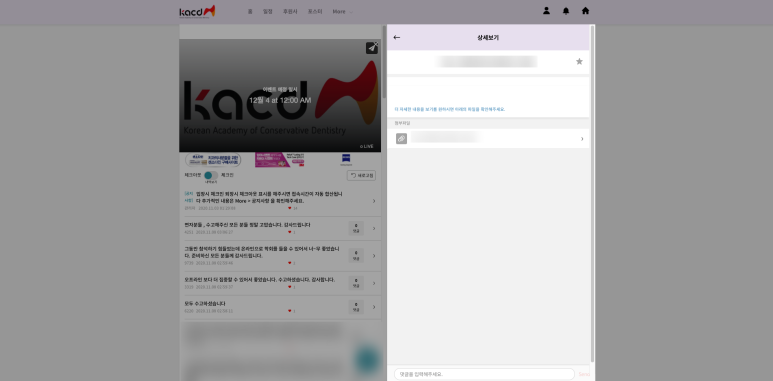
Task: Open the notifications bell icon
Action: point(566,11)
